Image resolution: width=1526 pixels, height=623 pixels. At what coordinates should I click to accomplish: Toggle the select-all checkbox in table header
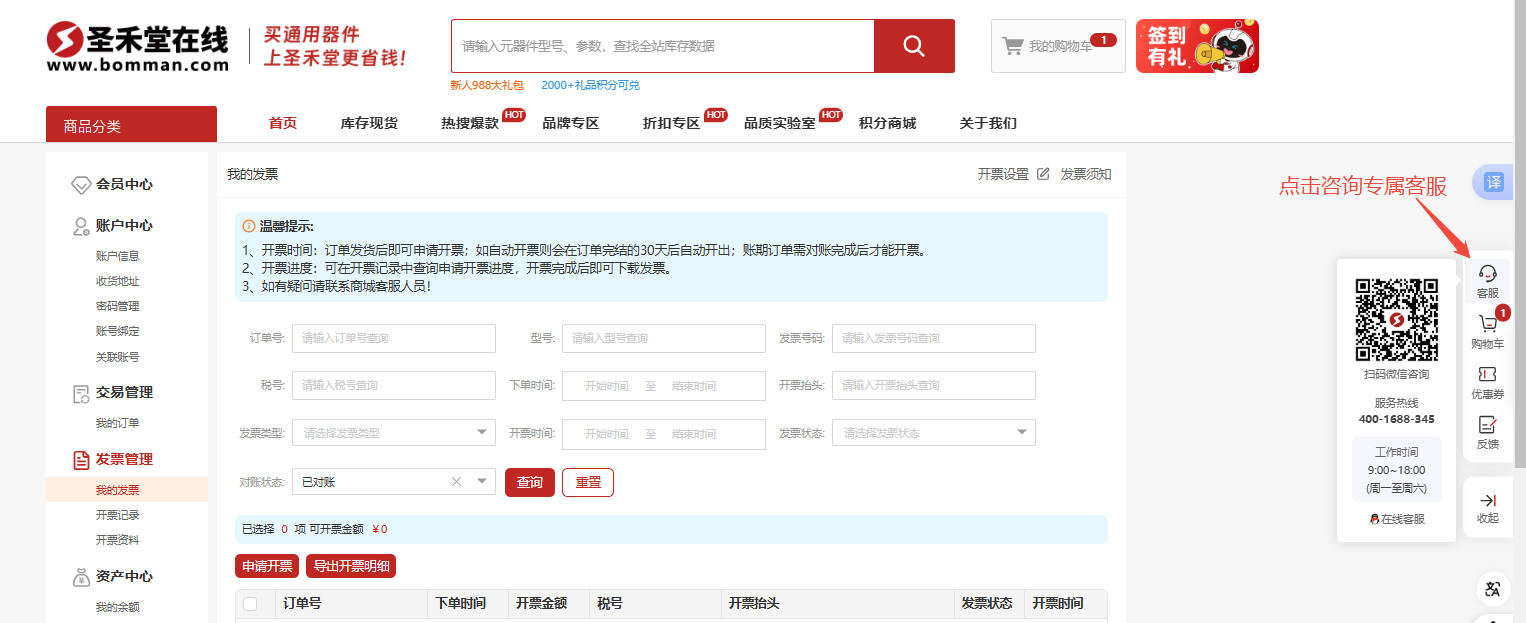coord(250,604)
